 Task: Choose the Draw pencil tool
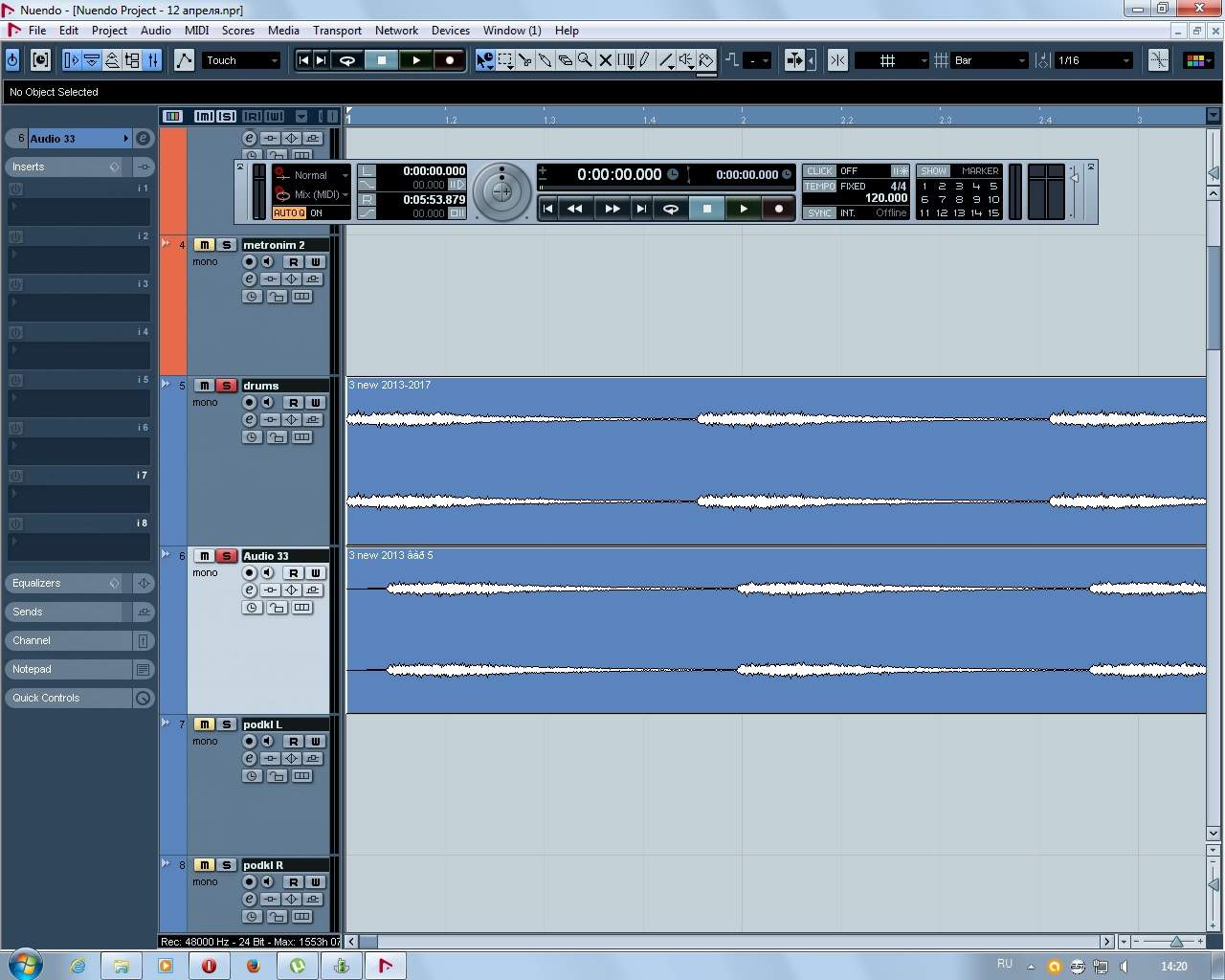(x=645, y=60)
